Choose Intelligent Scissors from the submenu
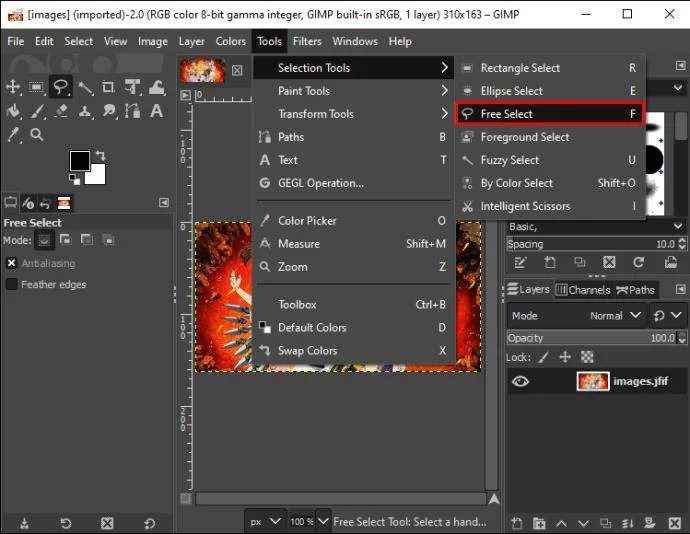690x534 pixels. point(550,206)
